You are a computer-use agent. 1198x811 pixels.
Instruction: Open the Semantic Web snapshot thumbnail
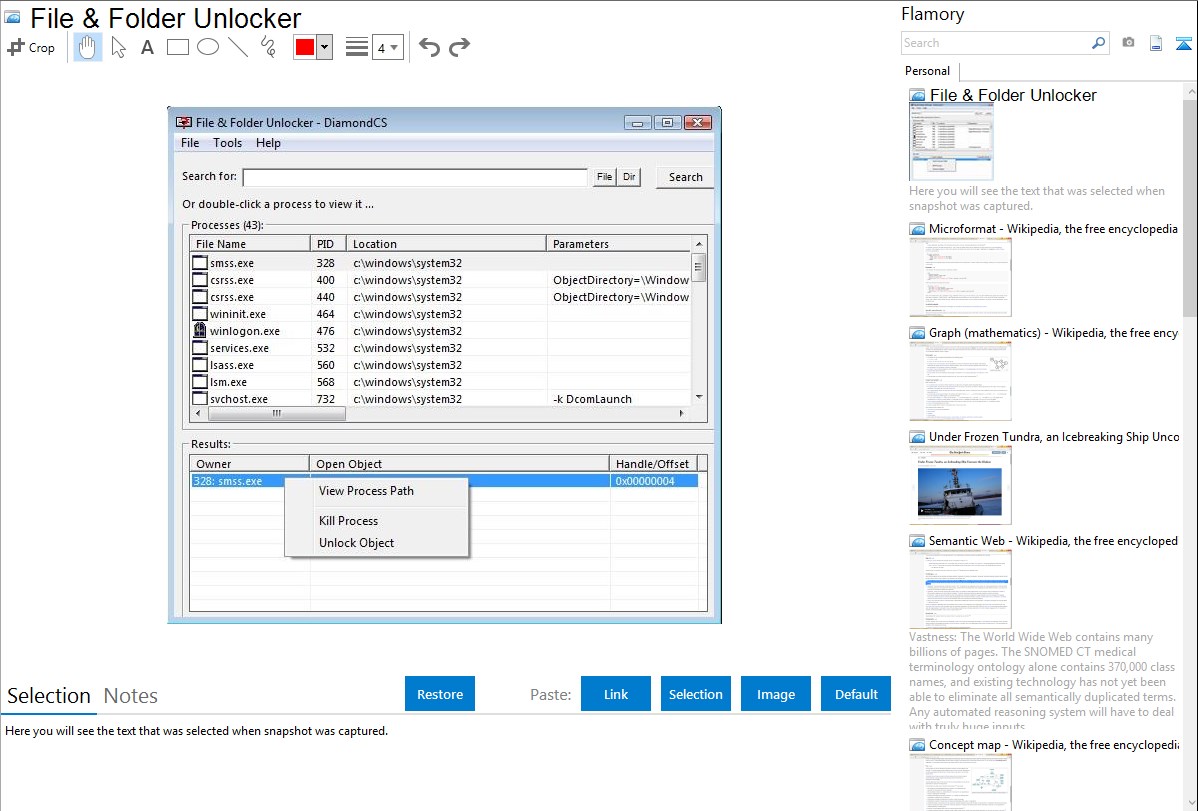960,589
